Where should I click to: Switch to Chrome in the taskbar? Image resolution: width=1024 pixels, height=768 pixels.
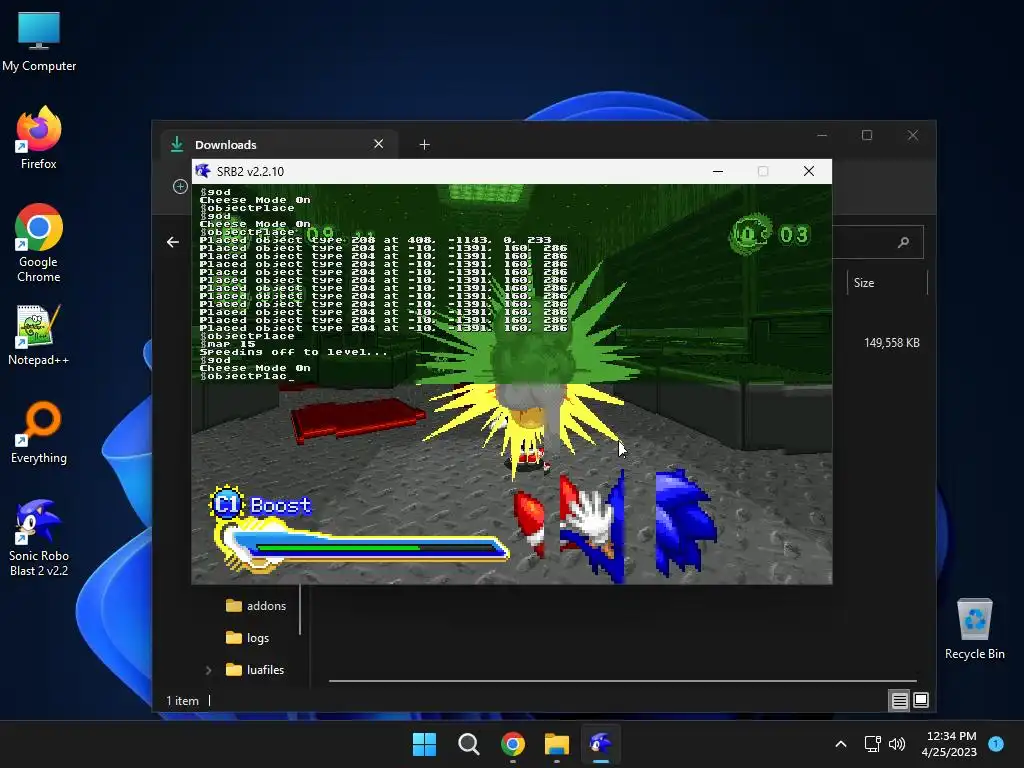513,744
